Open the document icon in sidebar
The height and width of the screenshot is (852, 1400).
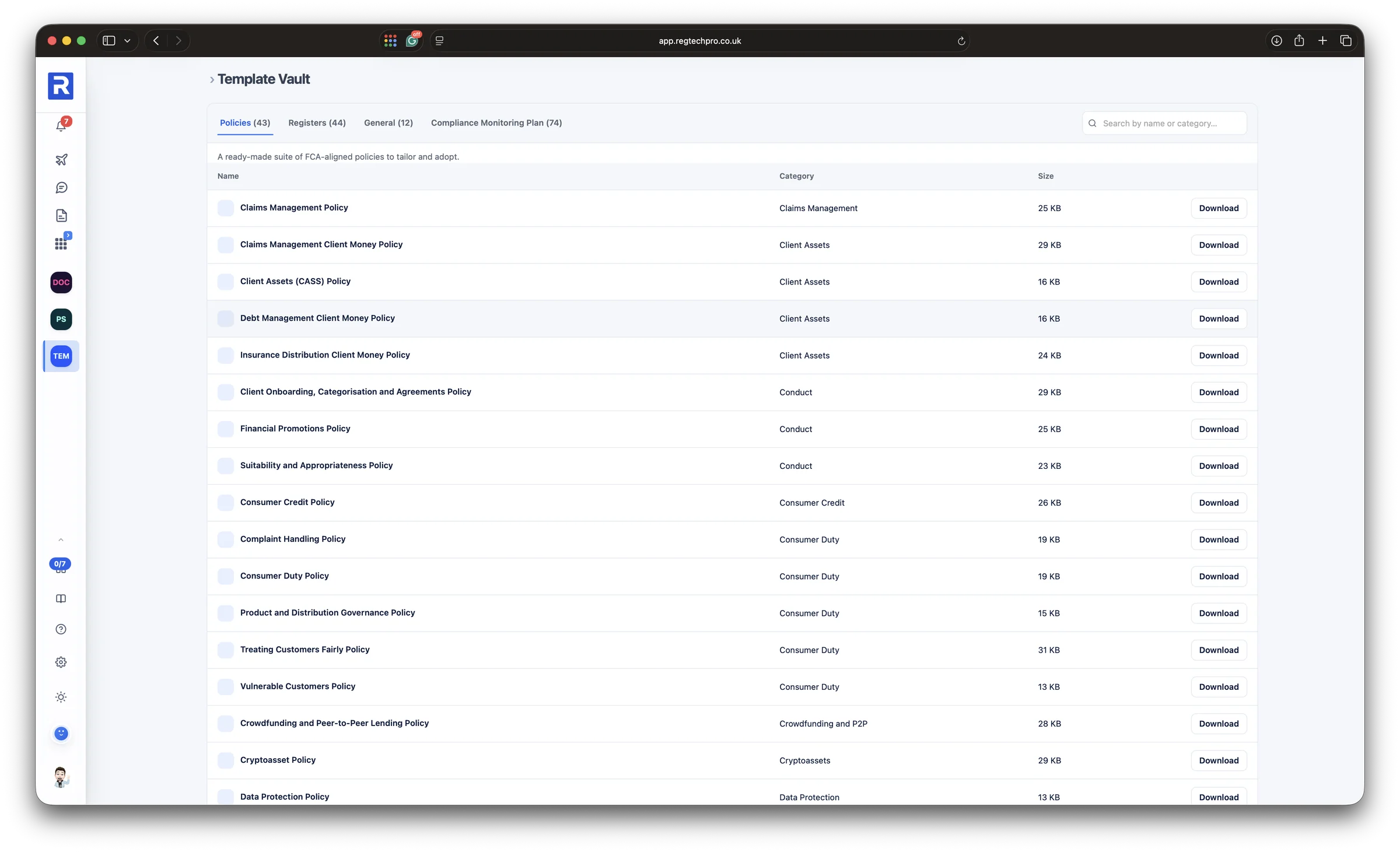pyautogui.click(x=61, y=216)
